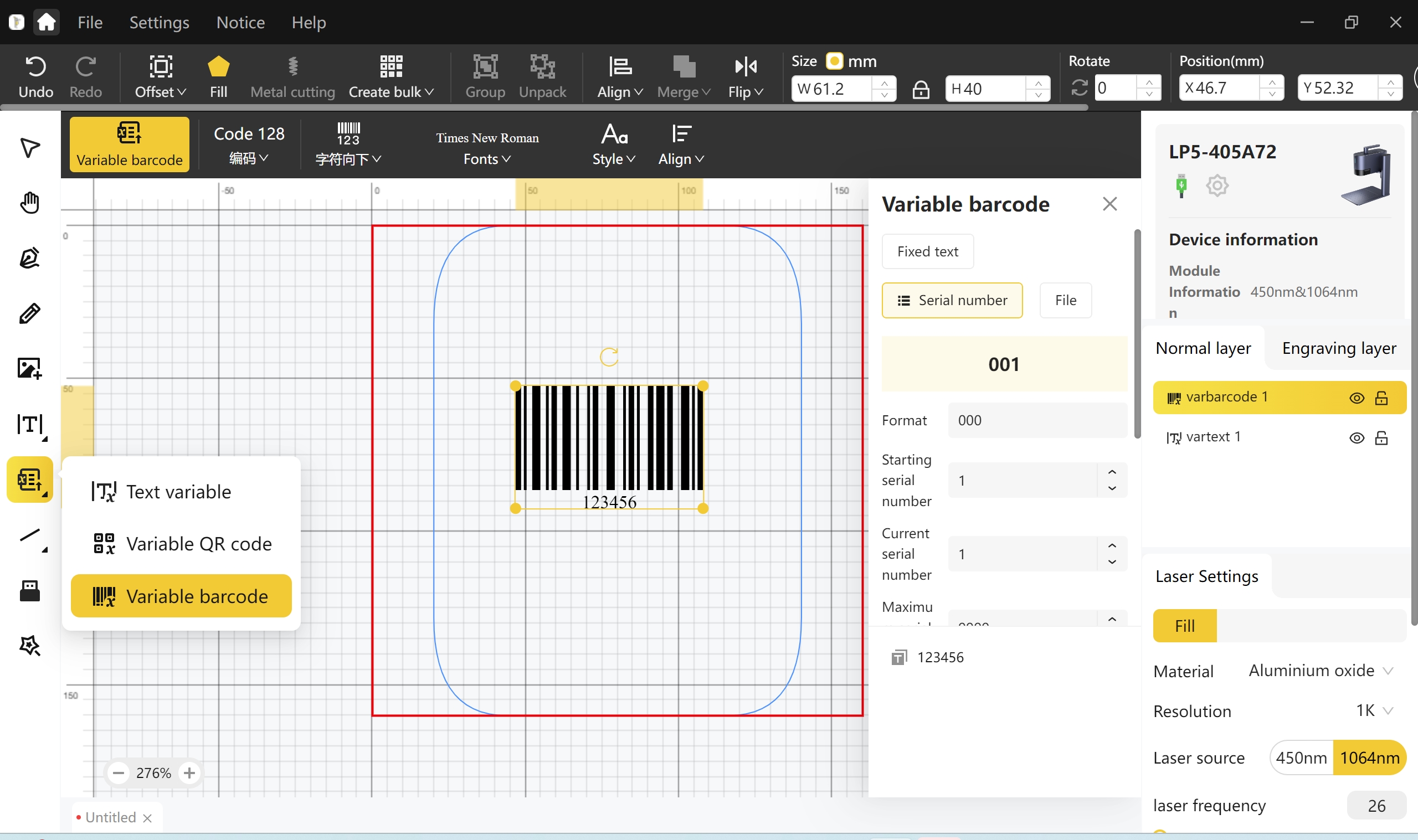The image size is (1418, 840).
Task: Toggle the aspect ratio lock
Action: pyautogui.click(x=921, y=89)
